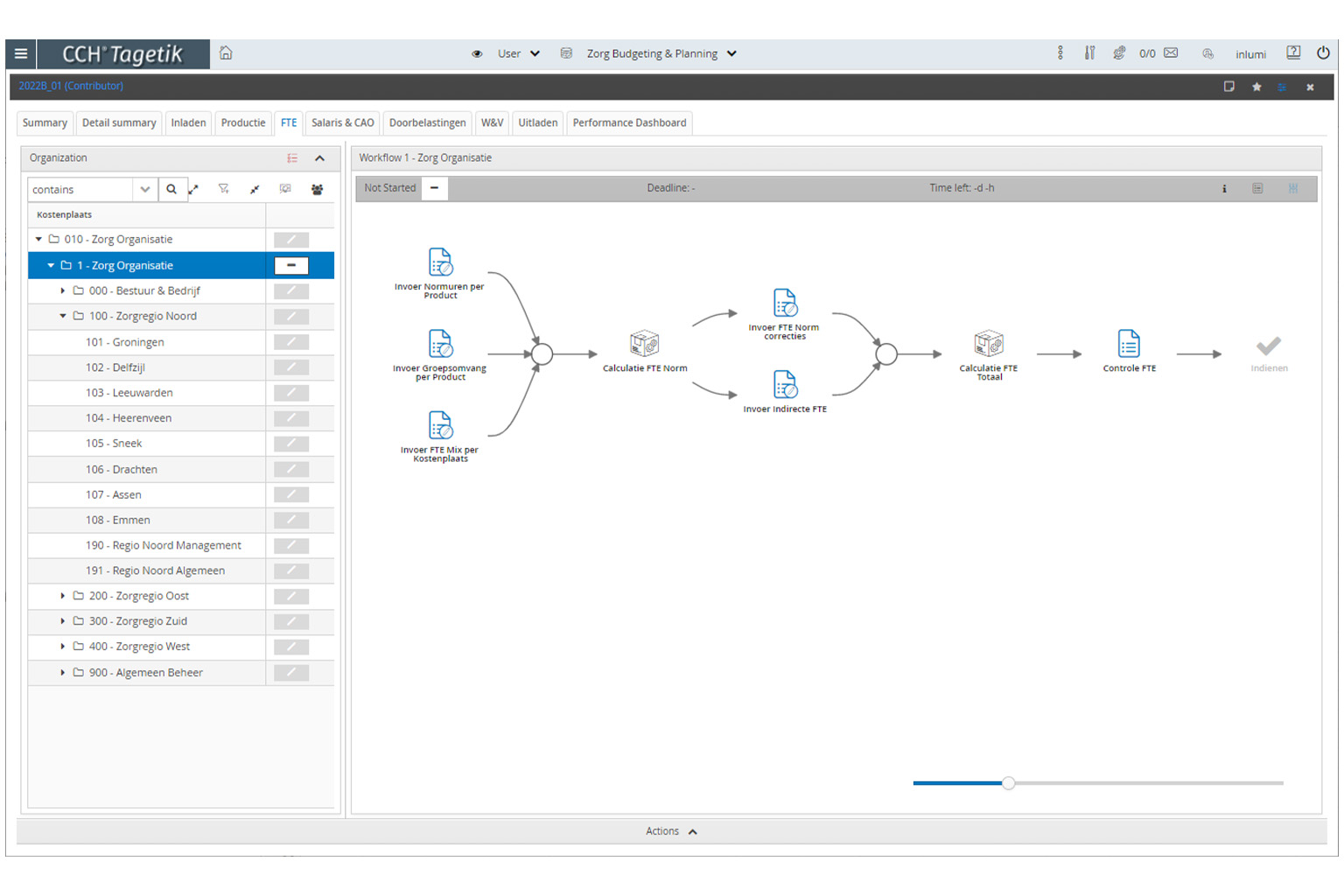Toggle status box for 200 - Zorgregio Oost
The height and width of the screenshot is (896, 1344).
point(291,596)
